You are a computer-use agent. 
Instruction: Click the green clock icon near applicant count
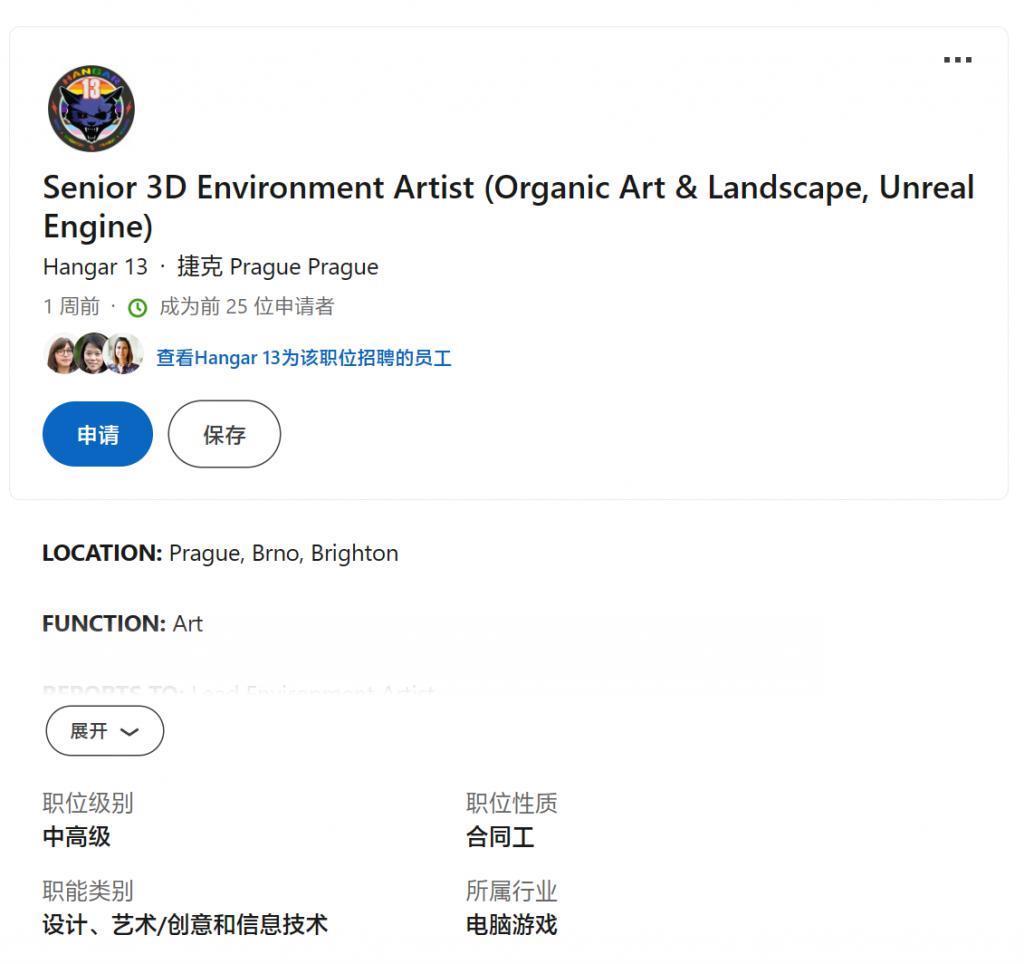138,307
